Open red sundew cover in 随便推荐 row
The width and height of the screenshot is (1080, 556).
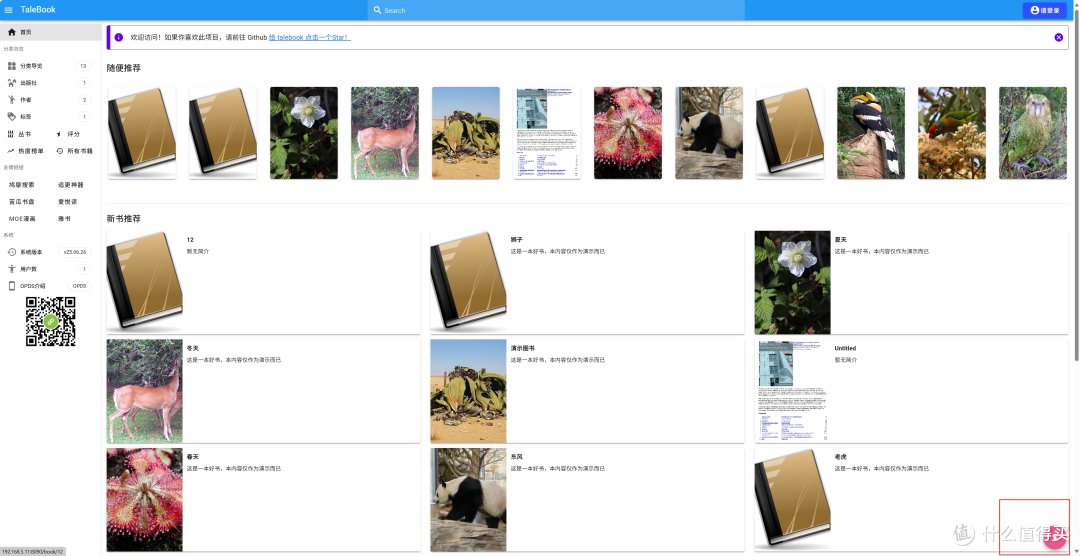(628, 133)
